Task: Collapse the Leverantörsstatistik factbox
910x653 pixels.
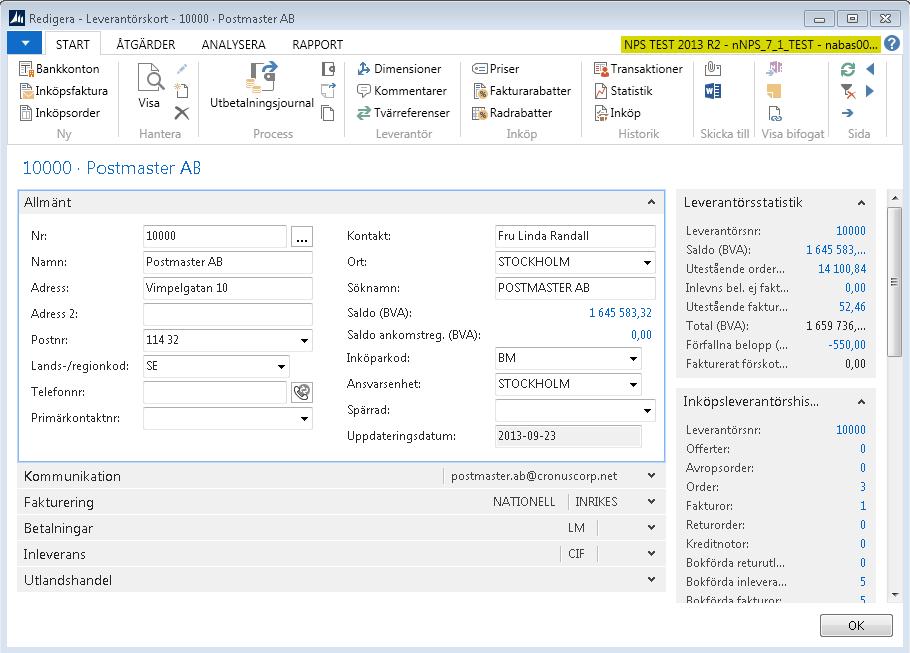Action: [861, 203]
